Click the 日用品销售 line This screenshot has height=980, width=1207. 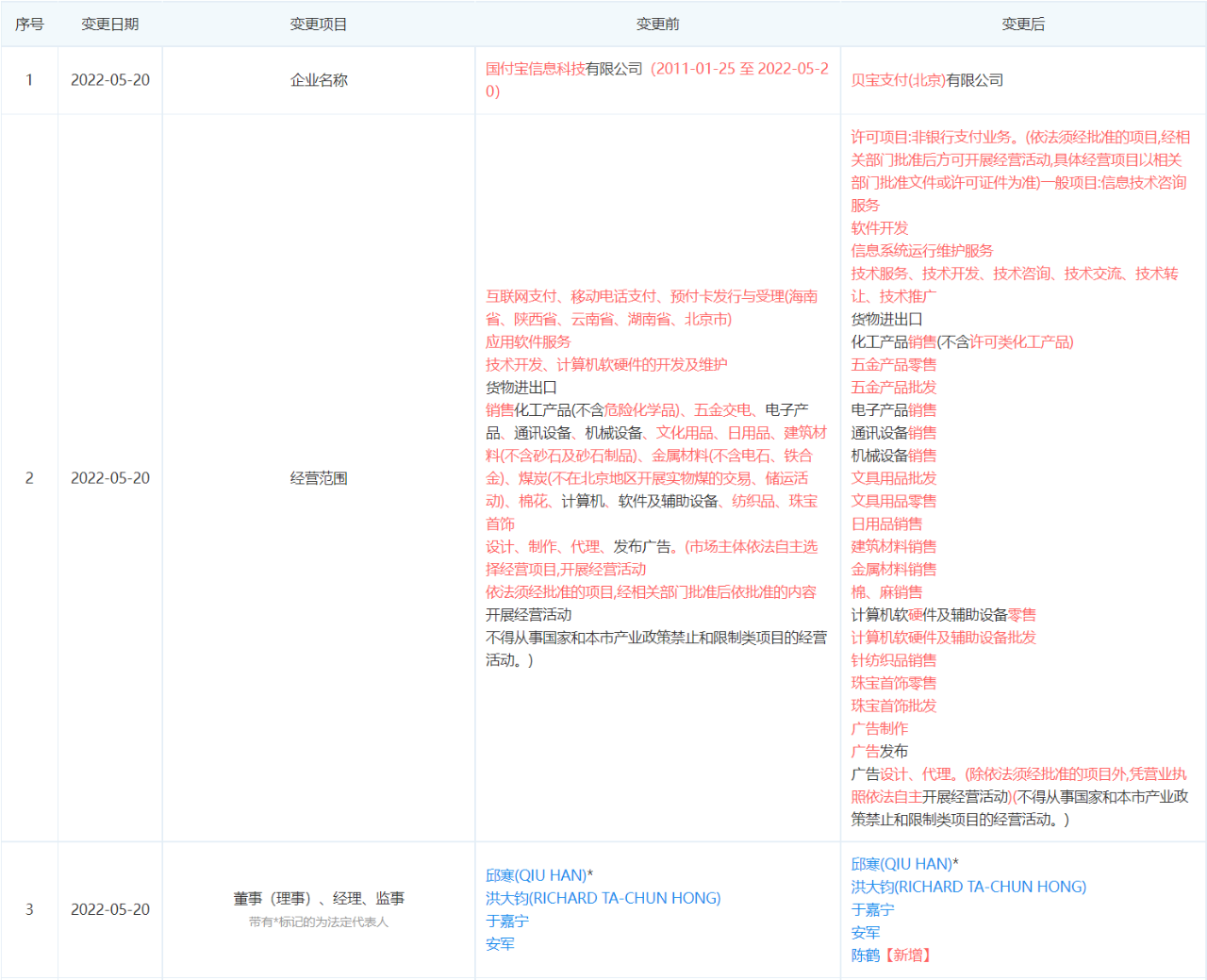886,523
